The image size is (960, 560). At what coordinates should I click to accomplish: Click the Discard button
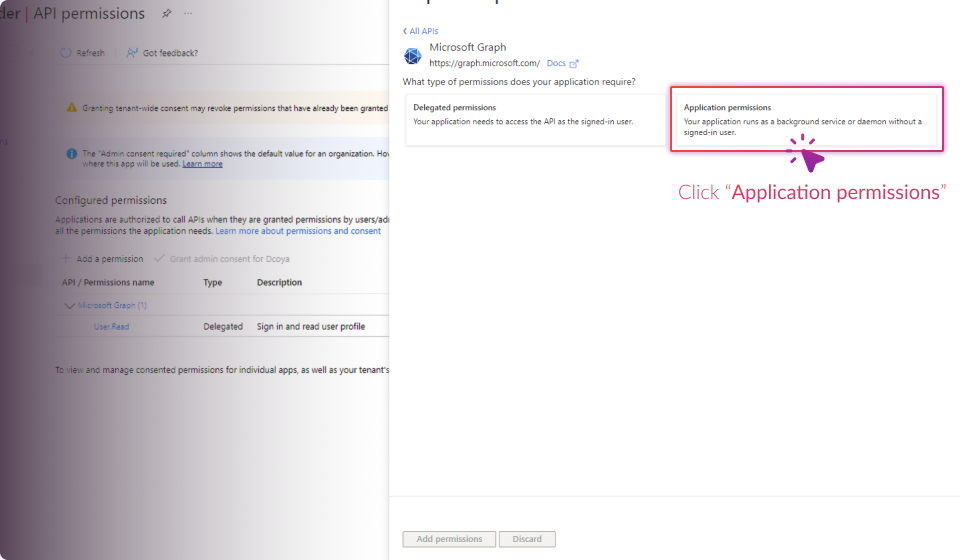pyautogui.click(x=527, y=539)
